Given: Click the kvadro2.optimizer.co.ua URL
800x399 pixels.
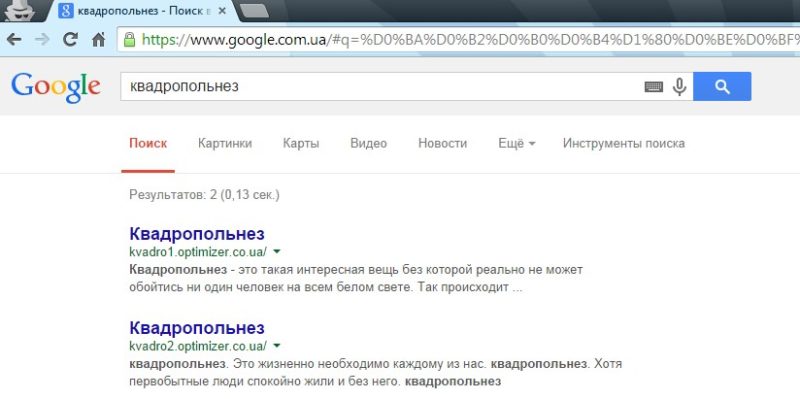Looking at the screenshot, I should tap(198, 346).
